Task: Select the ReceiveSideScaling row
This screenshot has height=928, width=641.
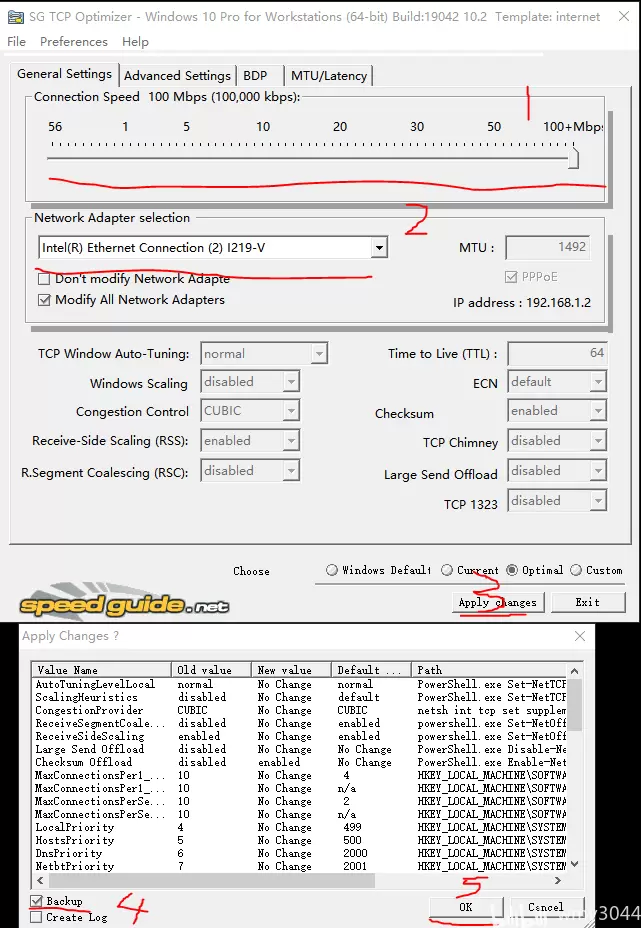Action: tap(299, 736)
